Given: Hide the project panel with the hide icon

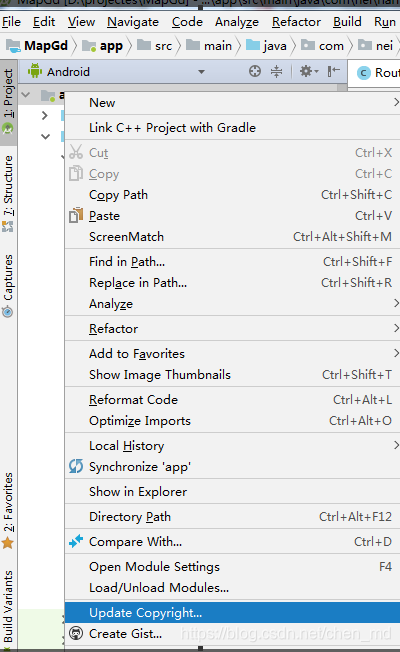Looking at the screenshot, I should (x=333, y=72).
